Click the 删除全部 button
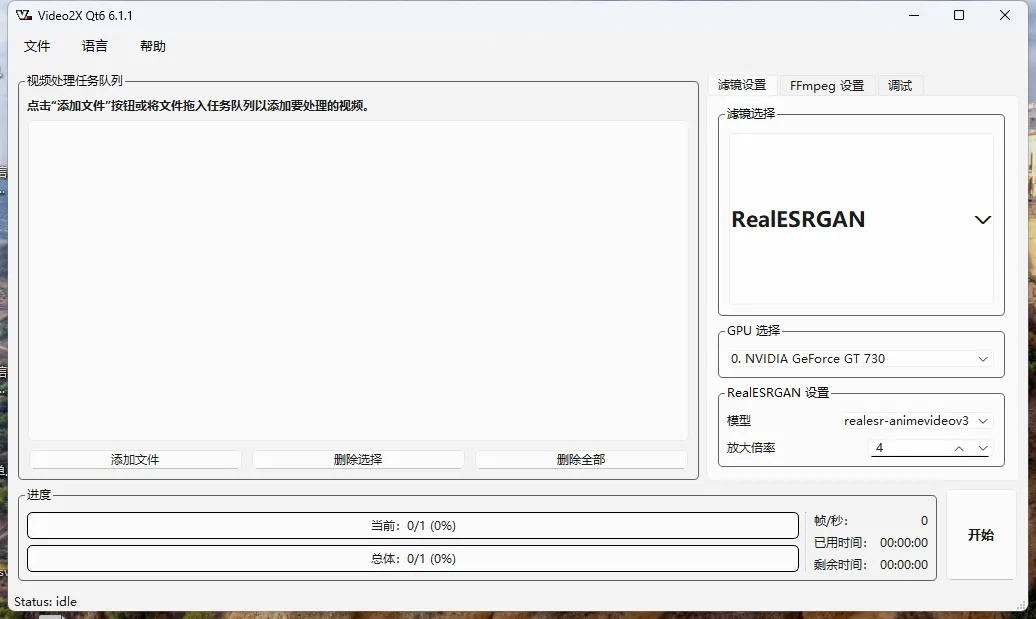 581,459
